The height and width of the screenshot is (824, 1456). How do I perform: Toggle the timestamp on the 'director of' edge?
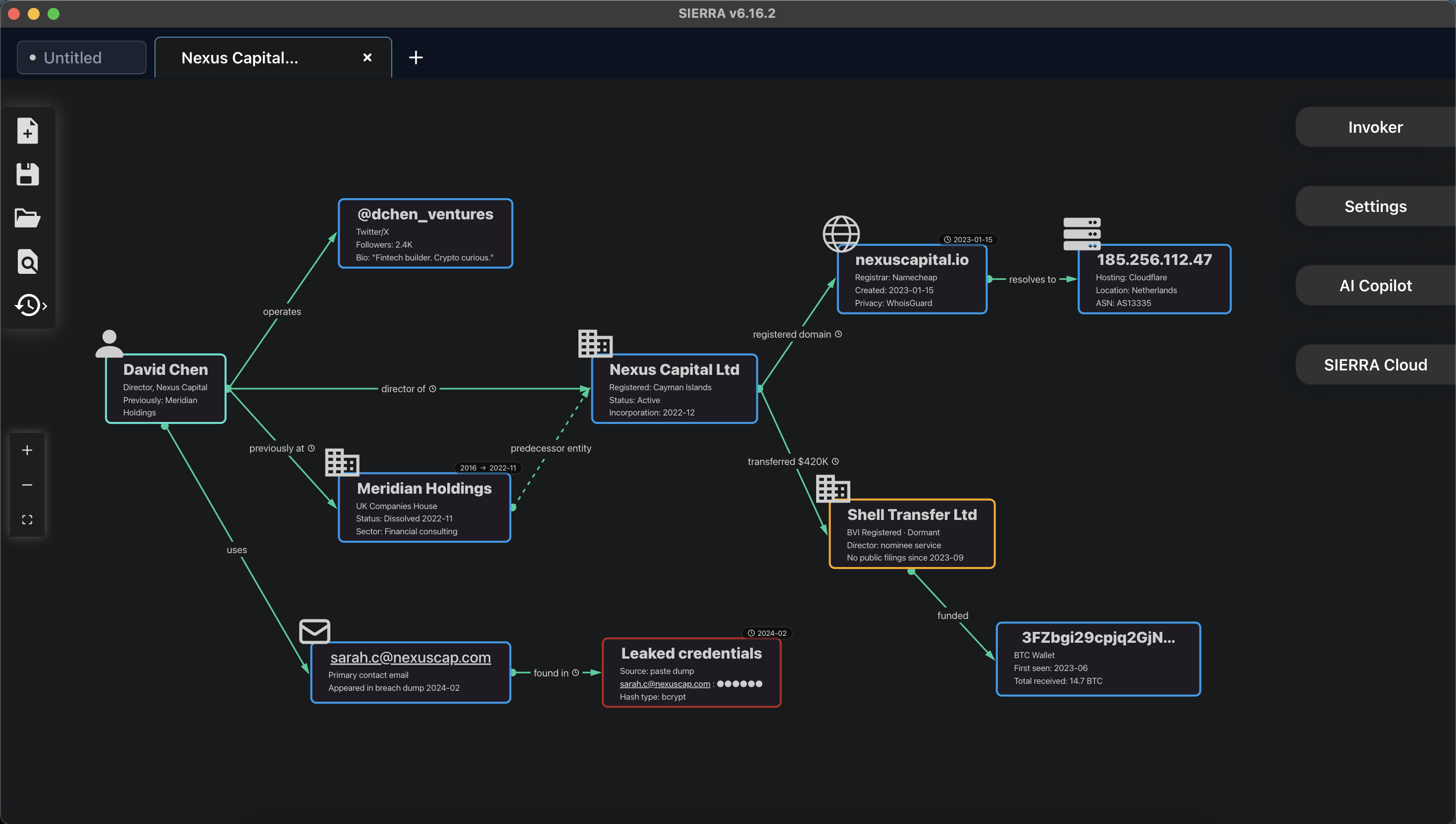433,389
